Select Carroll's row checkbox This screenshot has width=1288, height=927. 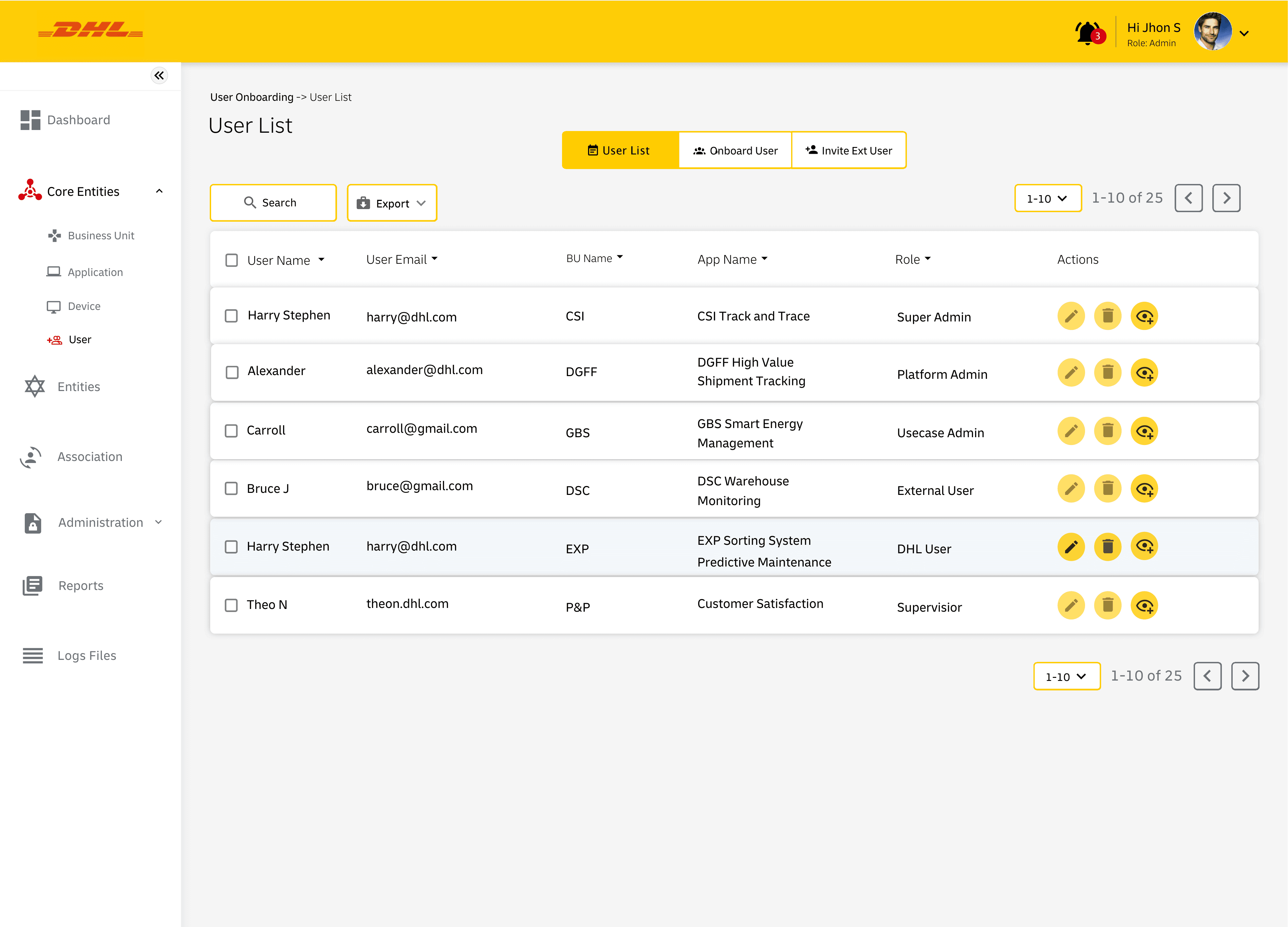point(231,431)
